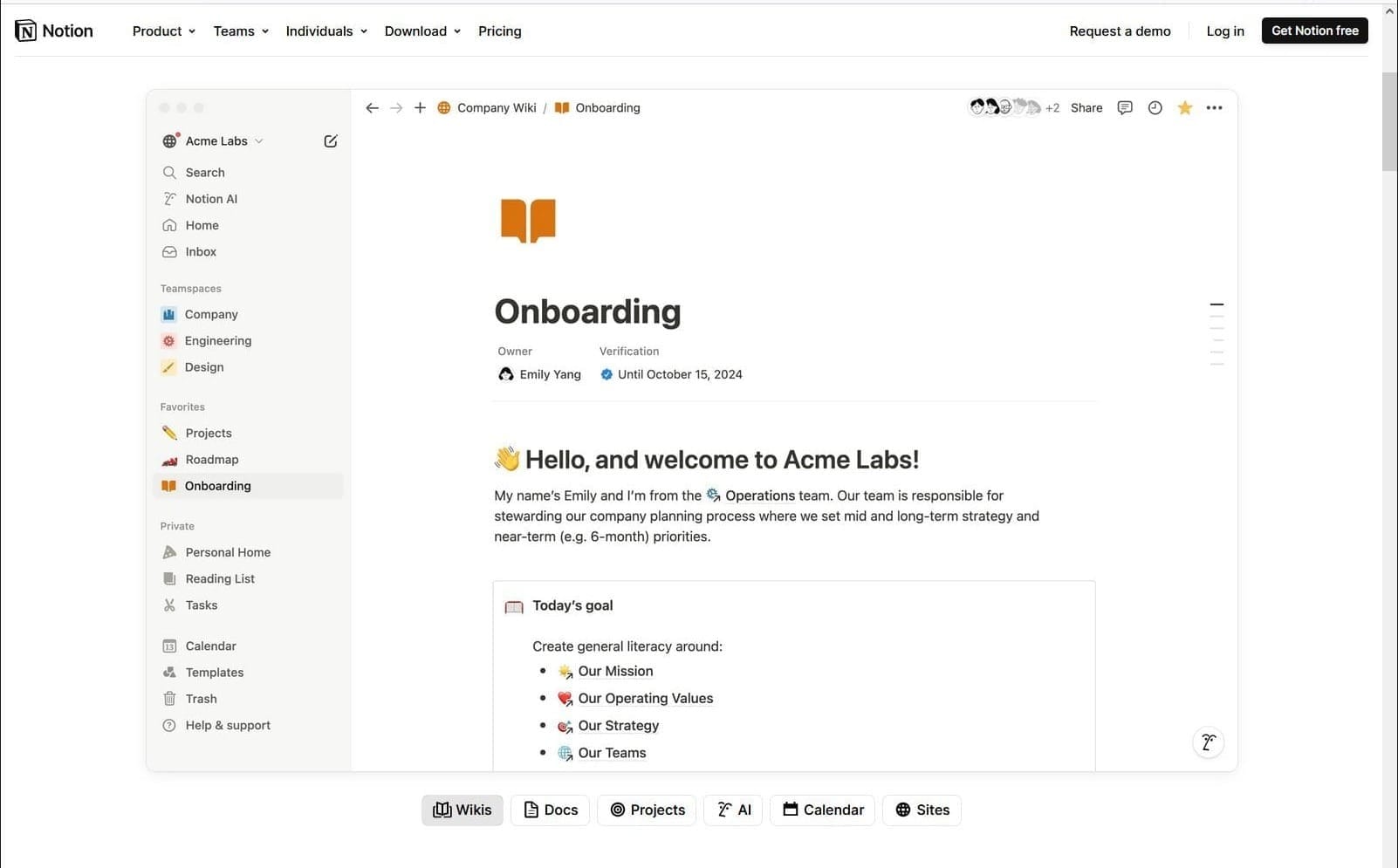The width and height of the screenshot is (1398, 868).
Task: Open Roadmap in Favorites
Action: pyautogui.click(x=249, y=459)
